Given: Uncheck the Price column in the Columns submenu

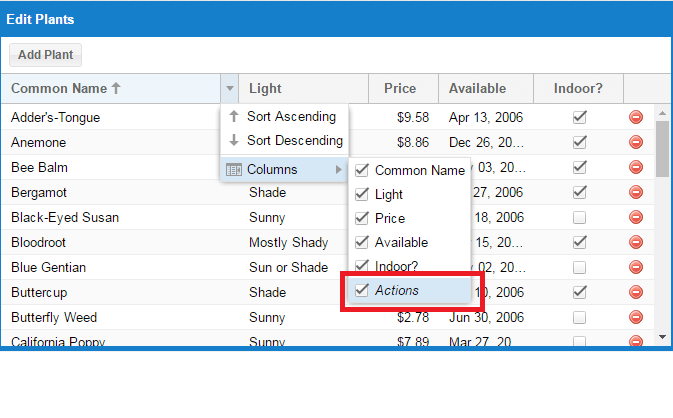Looking at the screenshot, I should [362, 218].
